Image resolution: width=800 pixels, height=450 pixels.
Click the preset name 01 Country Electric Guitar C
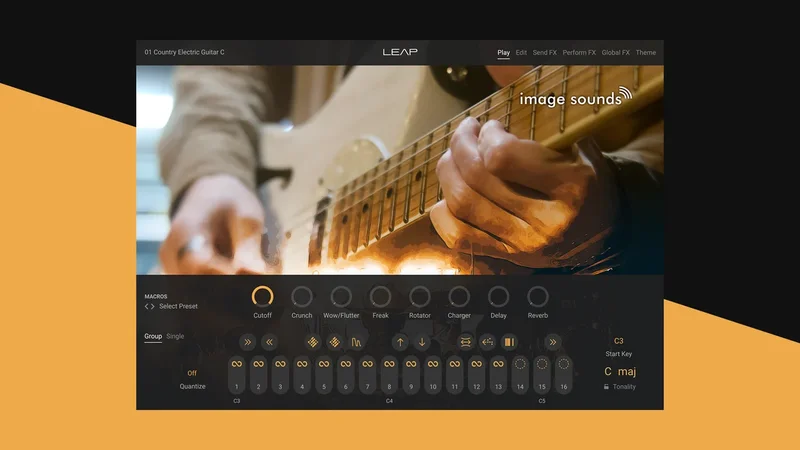pos(184,52)
